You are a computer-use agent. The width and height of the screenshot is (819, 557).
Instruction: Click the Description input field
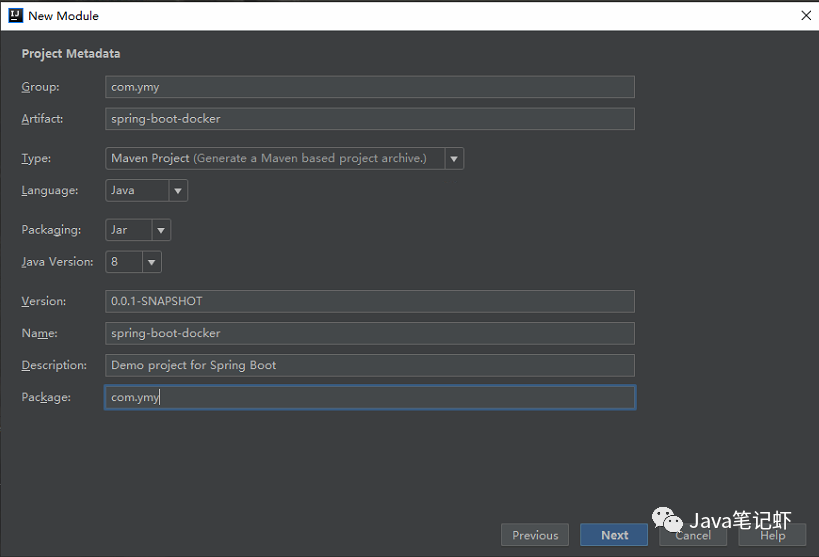[x=370, y=365]
